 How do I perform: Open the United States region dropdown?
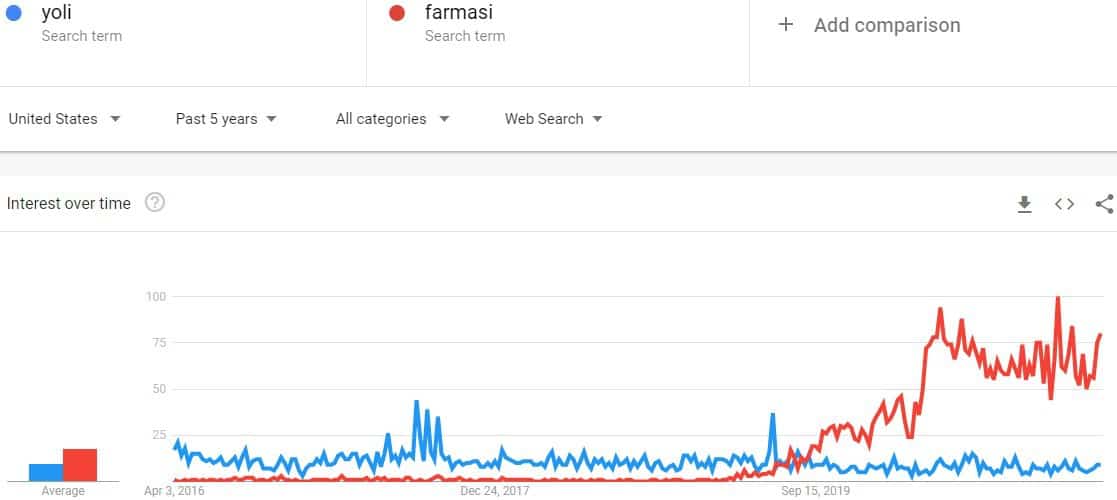[x=64, y=119]
